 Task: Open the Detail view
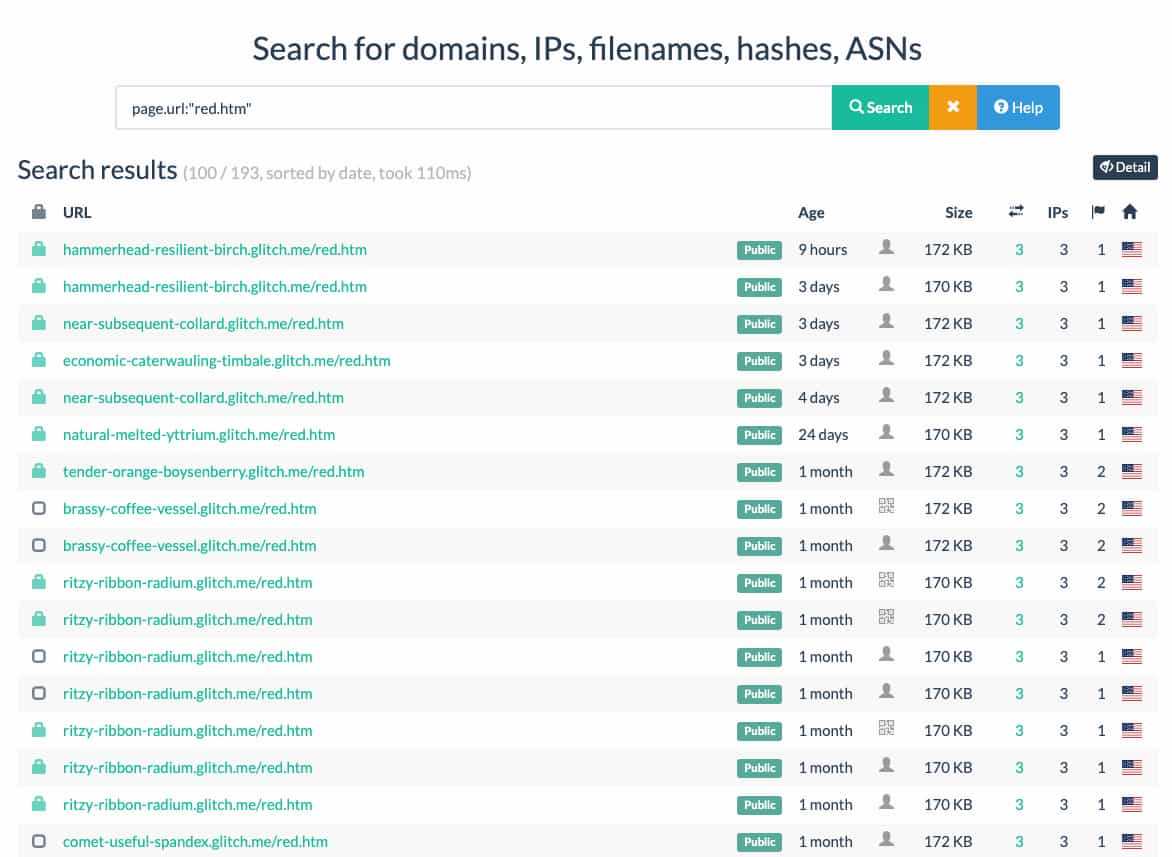click(x=1124, y=167)
